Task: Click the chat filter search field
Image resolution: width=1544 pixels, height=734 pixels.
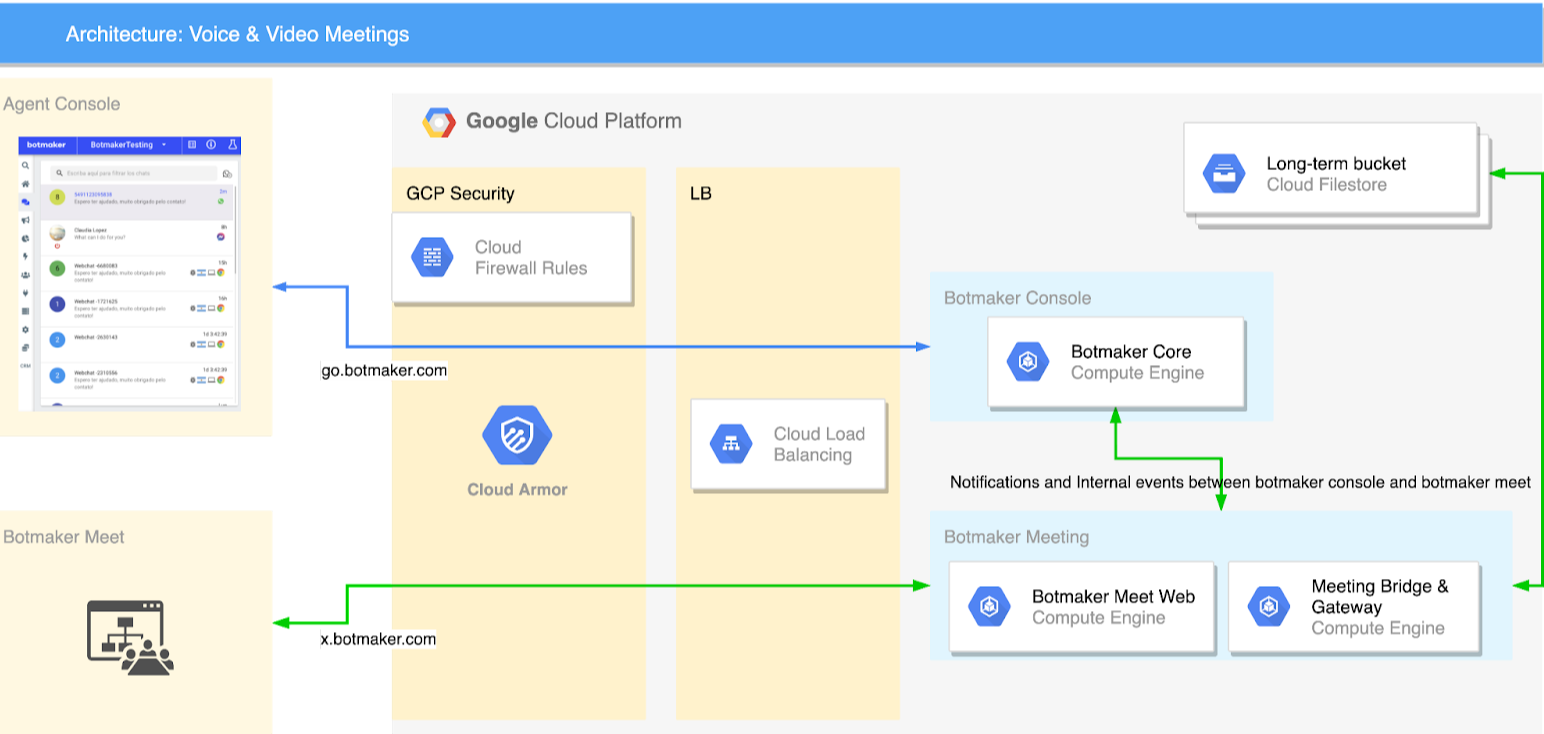Action: click(x=133, y=173)
